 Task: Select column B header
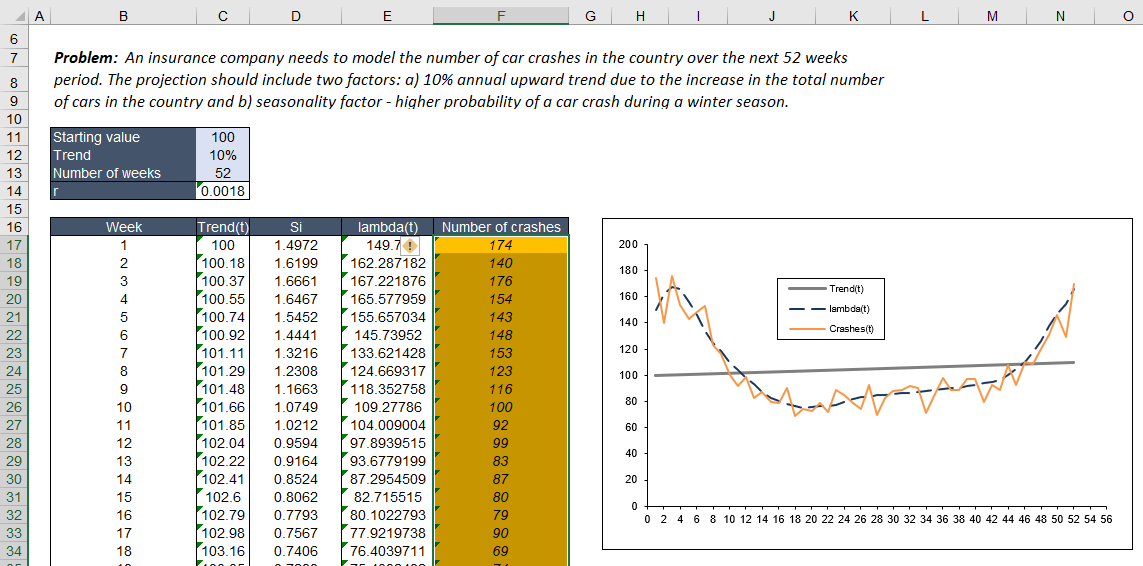tap(123, 16)
